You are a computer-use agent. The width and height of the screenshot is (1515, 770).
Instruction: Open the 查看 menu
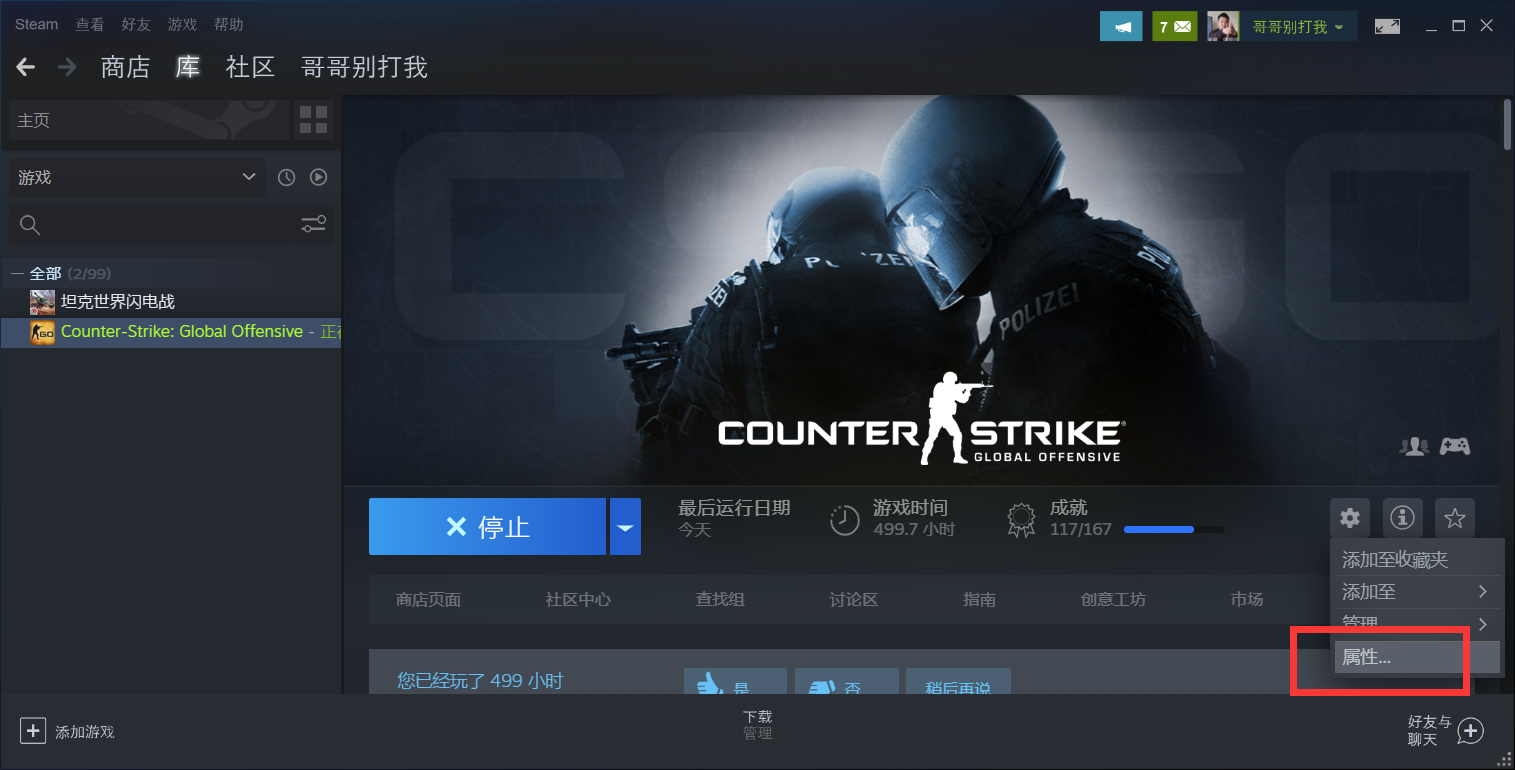[90, 24]
